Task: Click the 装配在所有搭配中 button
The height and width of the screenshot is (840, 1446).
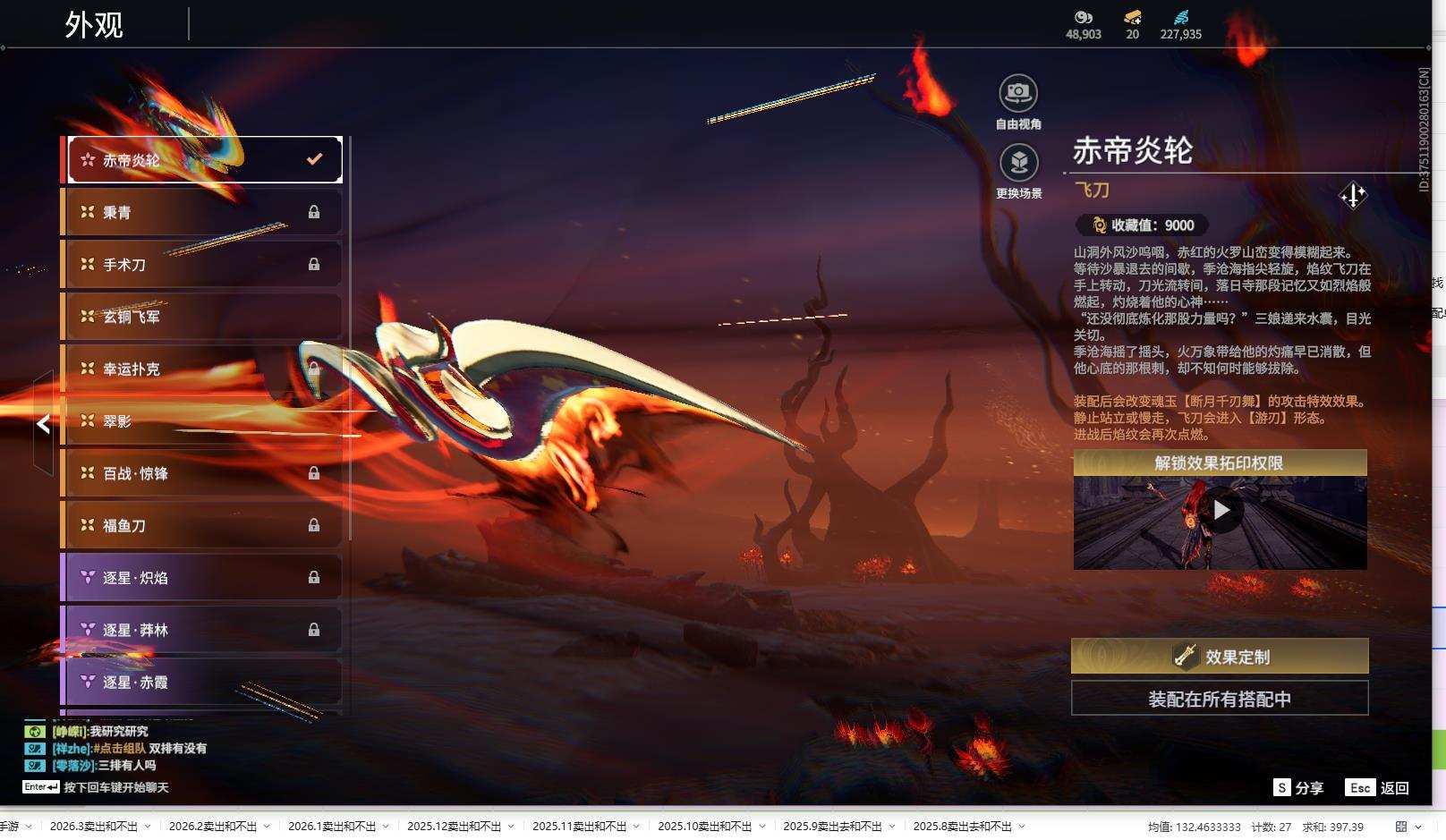Action: pos(1220,699)
